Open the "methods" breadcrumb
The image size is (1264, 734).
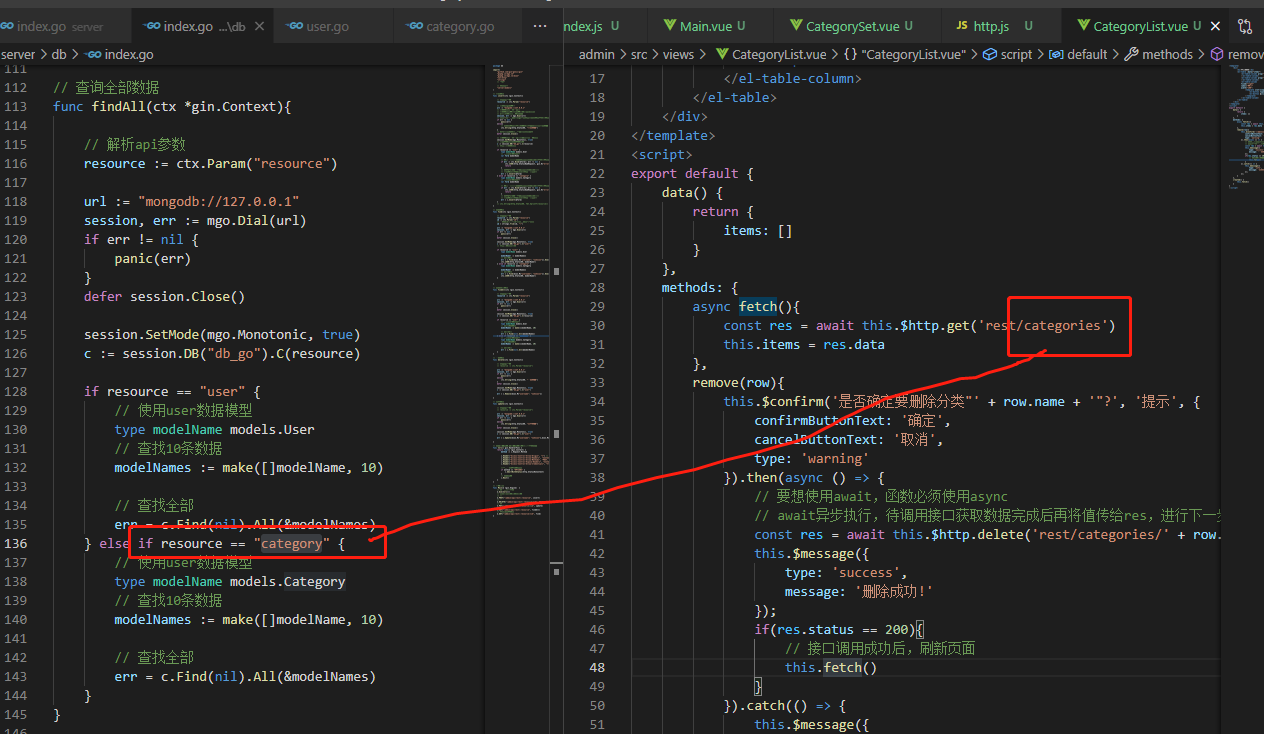(x=1159, y=54)
